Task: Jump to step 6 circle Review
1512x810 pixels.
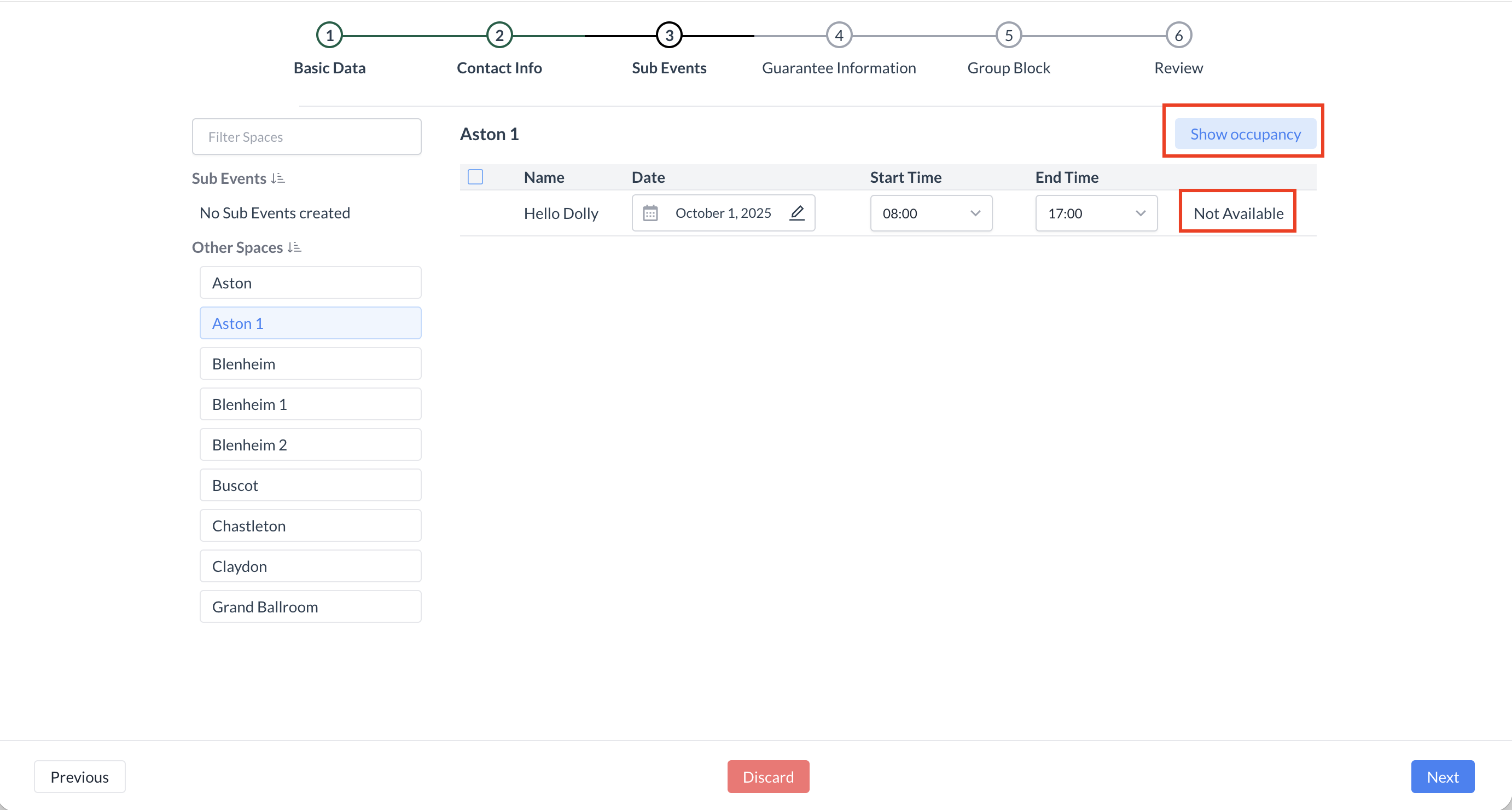Action: [1178, 35]
